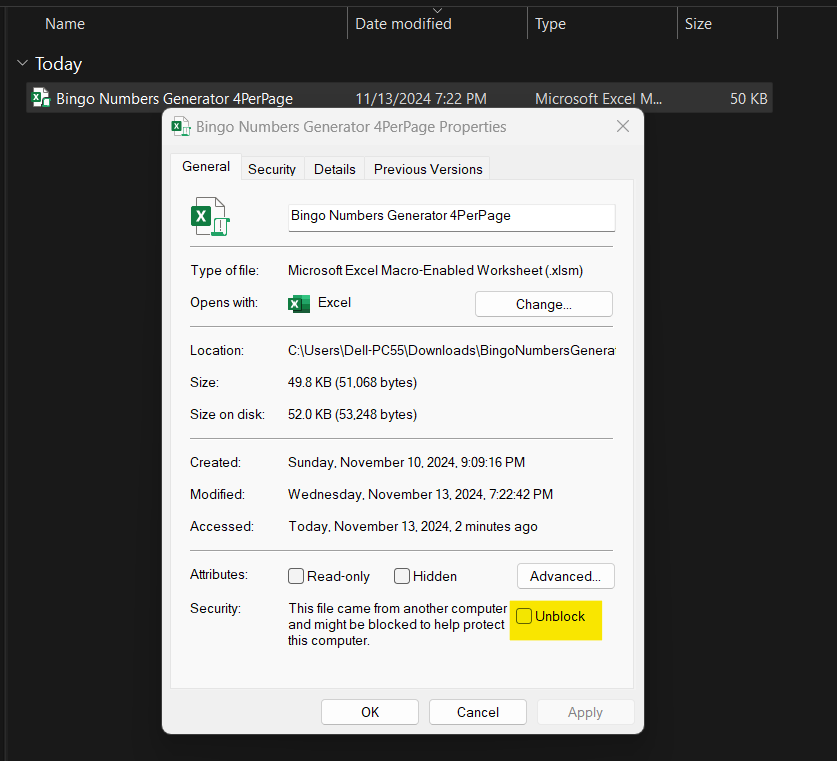Image resolution: width=837 pixels, height=761 pixels.
Task: Switch to the Security tab
Action: [x=272, y=169]
